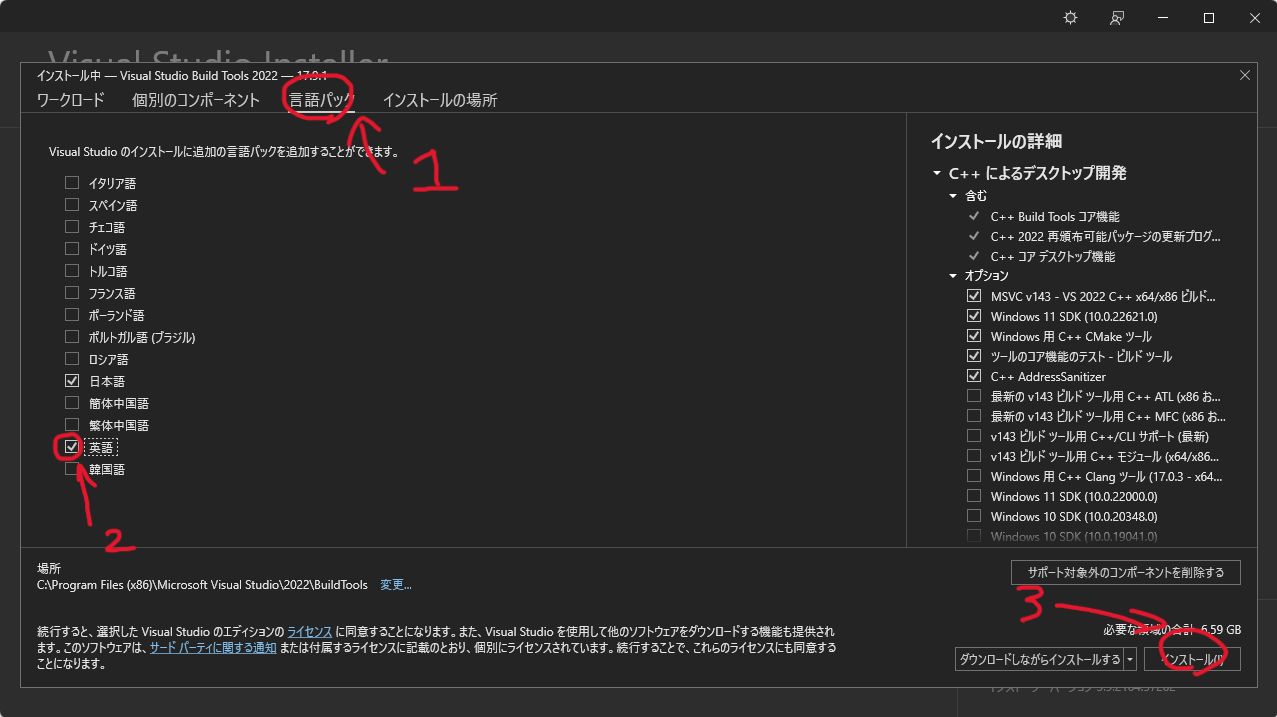The height and width of the screenshot is (717, 1277).
Task: Select the 韓国語 language pack
Action: point(71,468)
